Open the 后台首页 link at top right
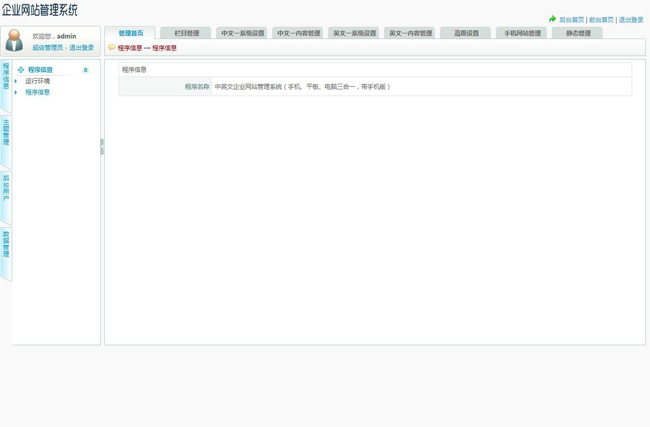650x427 pixels. (571, 19)
